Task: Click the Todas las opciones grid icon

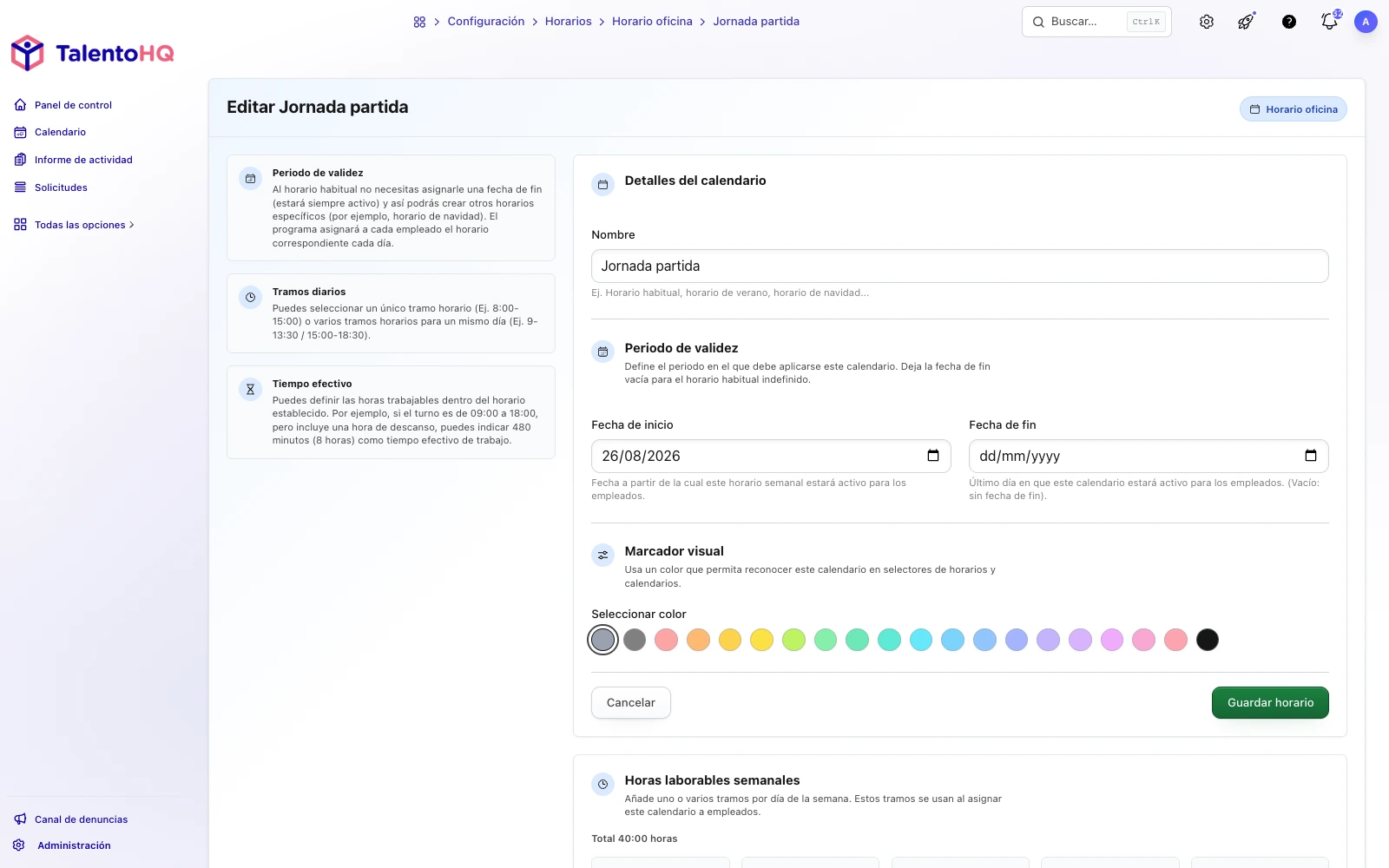Action: (x=20, y=225)
